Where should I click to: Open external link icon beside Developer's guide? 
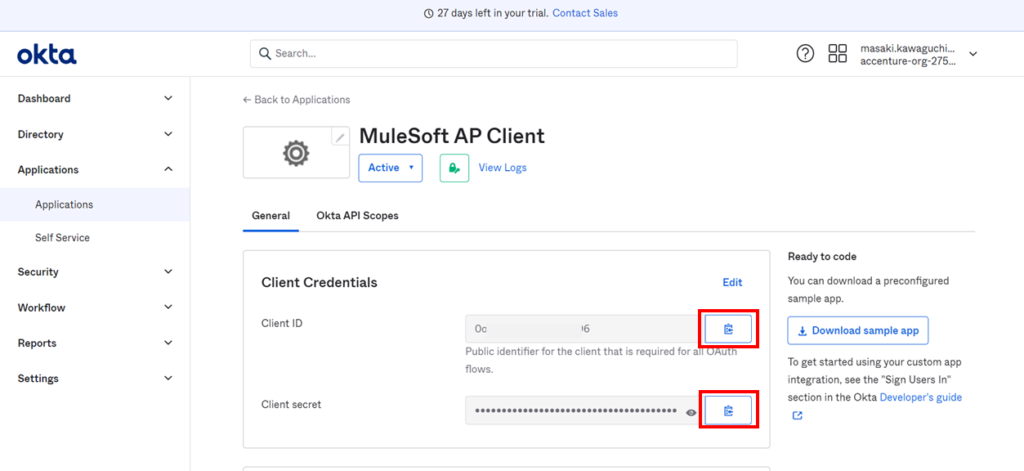coord(797,416)
